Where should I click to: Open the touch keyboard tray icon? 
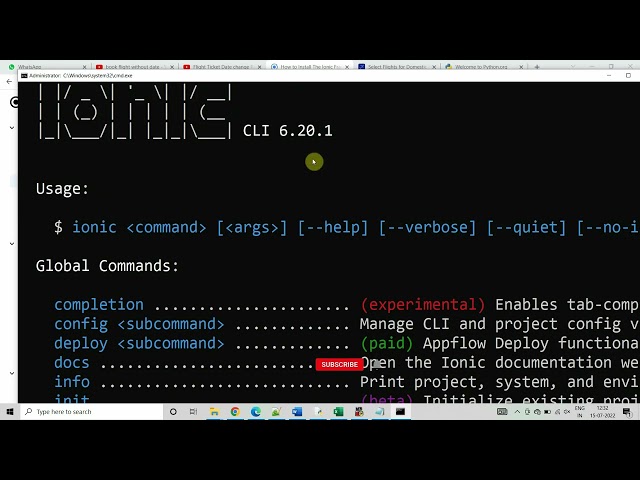coord(502,412)
